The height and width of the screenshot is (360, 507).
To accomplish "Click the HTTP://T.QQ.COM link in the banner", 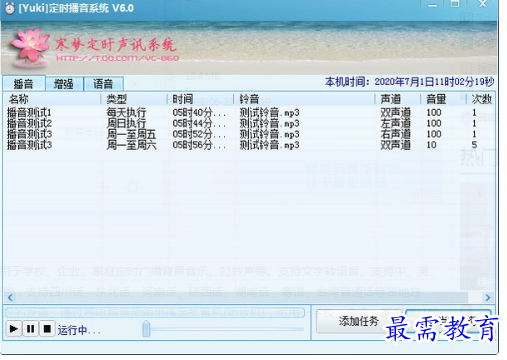I will point(117,59).
